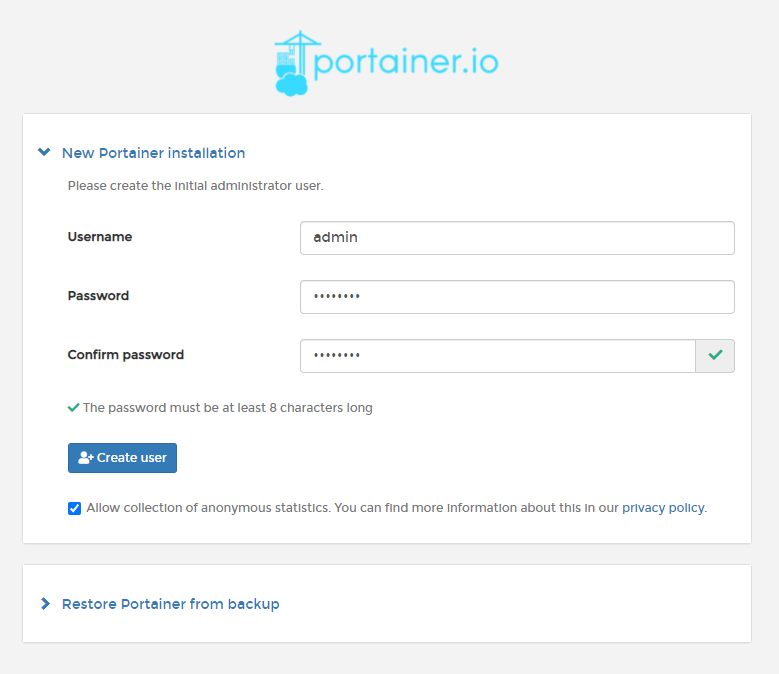Image resolution: width=779 pixels, height=674 pixels.
Task: Click 'Please create the initial administrator user.' text
Action: coord(195,186)
